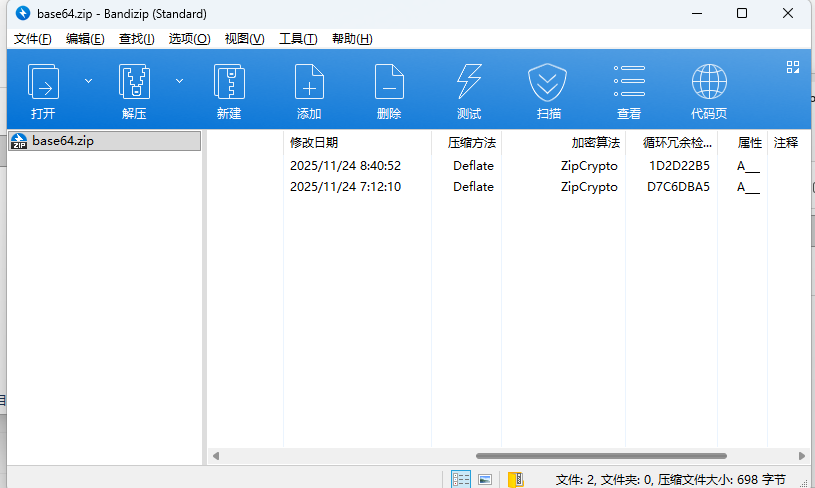Expand the dropdown arrow beside Extract (解压)
The image size is (815, 488).
[179, 80]
